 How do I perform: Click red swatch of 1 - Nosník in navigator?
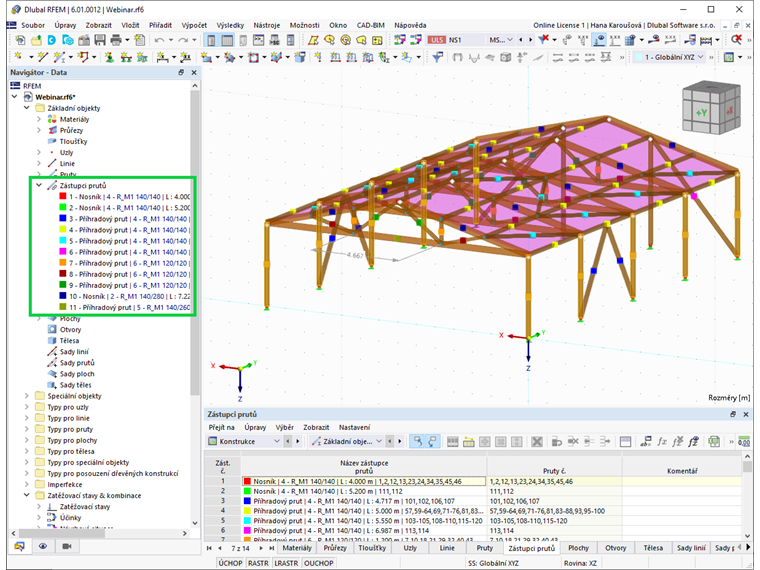[63, 196]
